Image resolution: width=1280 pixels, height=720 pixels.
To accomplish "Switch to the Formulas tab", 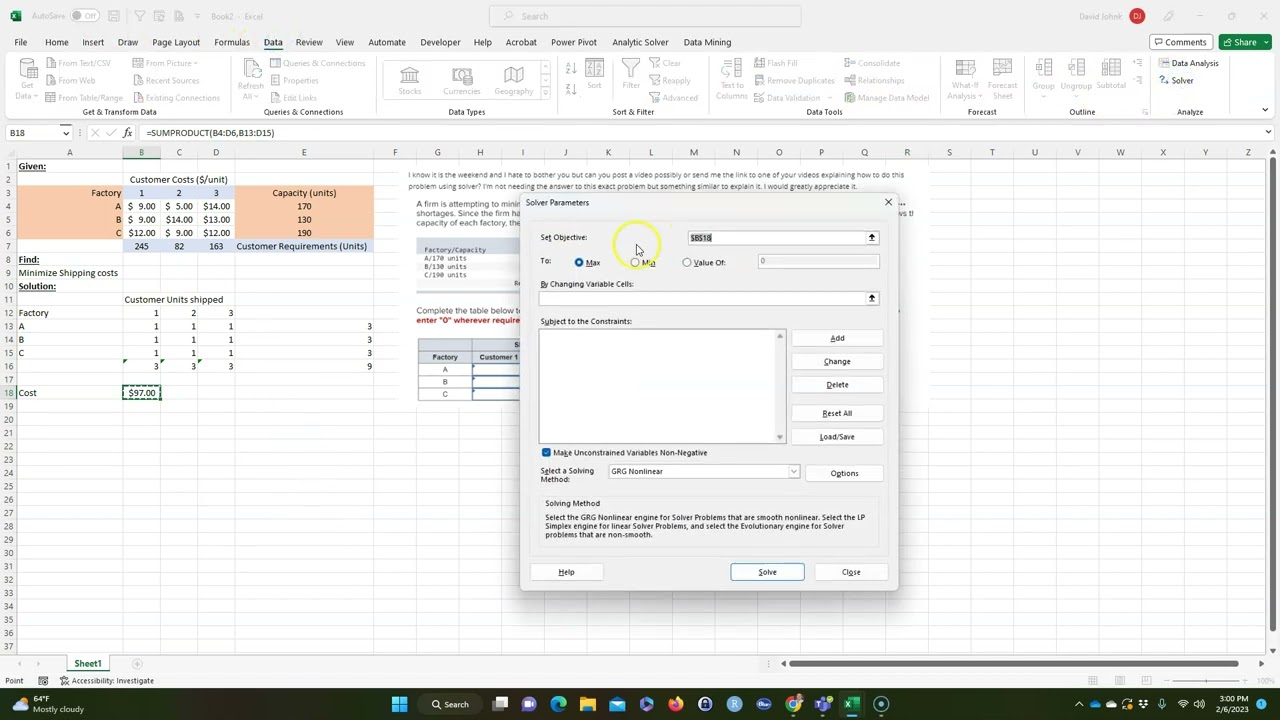I will [x=231, y=42].
